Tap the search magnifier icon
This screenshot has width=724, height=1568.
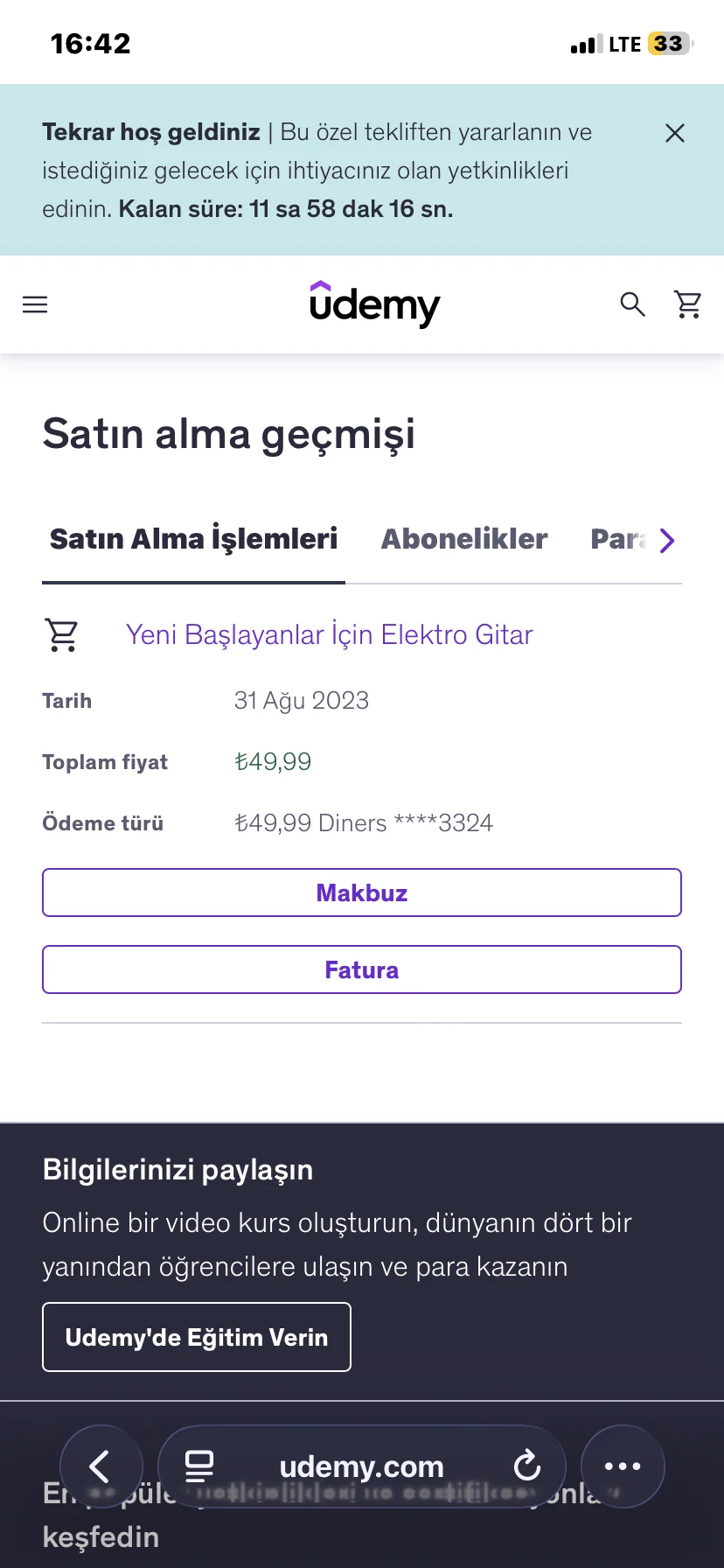pyautogui.click(x=632, y=304)
